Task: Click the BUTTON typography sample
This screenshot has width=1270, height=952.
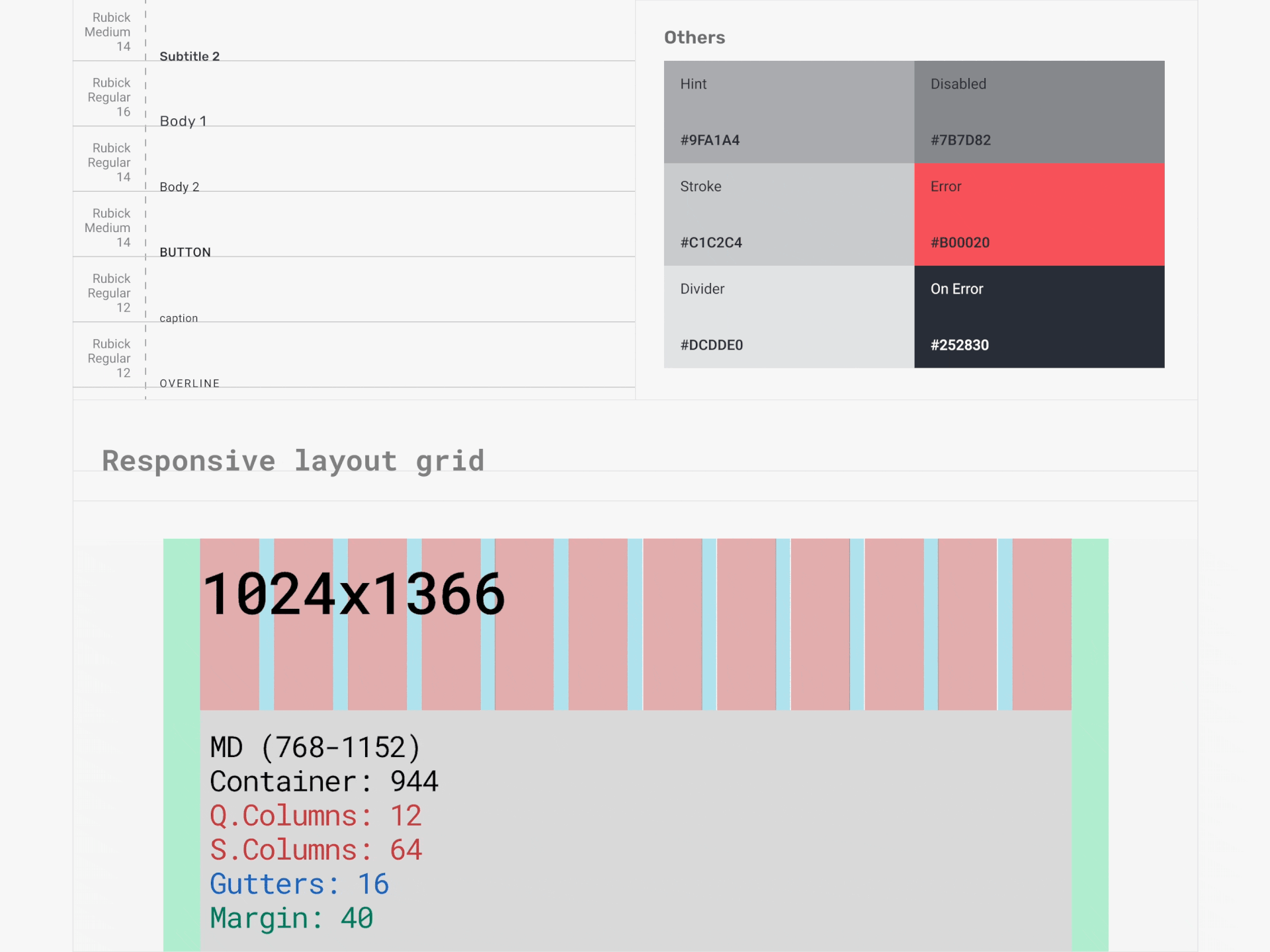Action: 185,252
